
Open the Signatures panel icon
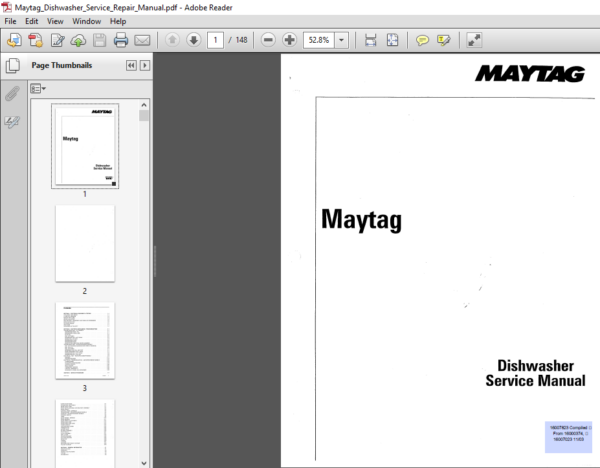point(12,122)
